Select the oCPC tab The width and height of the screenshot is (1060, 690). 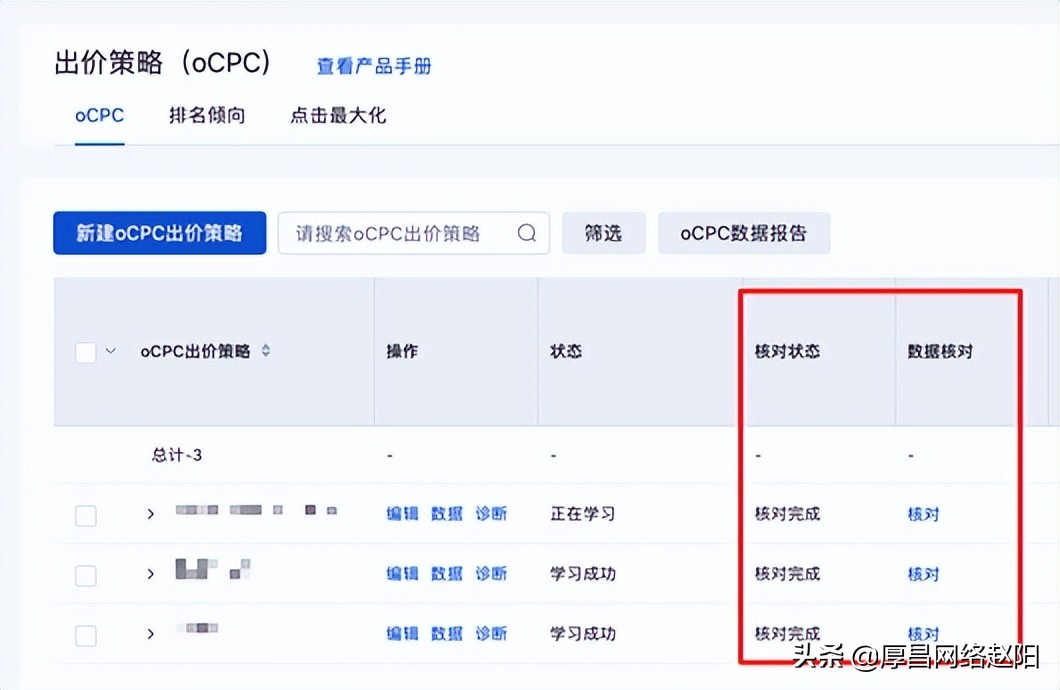coord(98,115)
